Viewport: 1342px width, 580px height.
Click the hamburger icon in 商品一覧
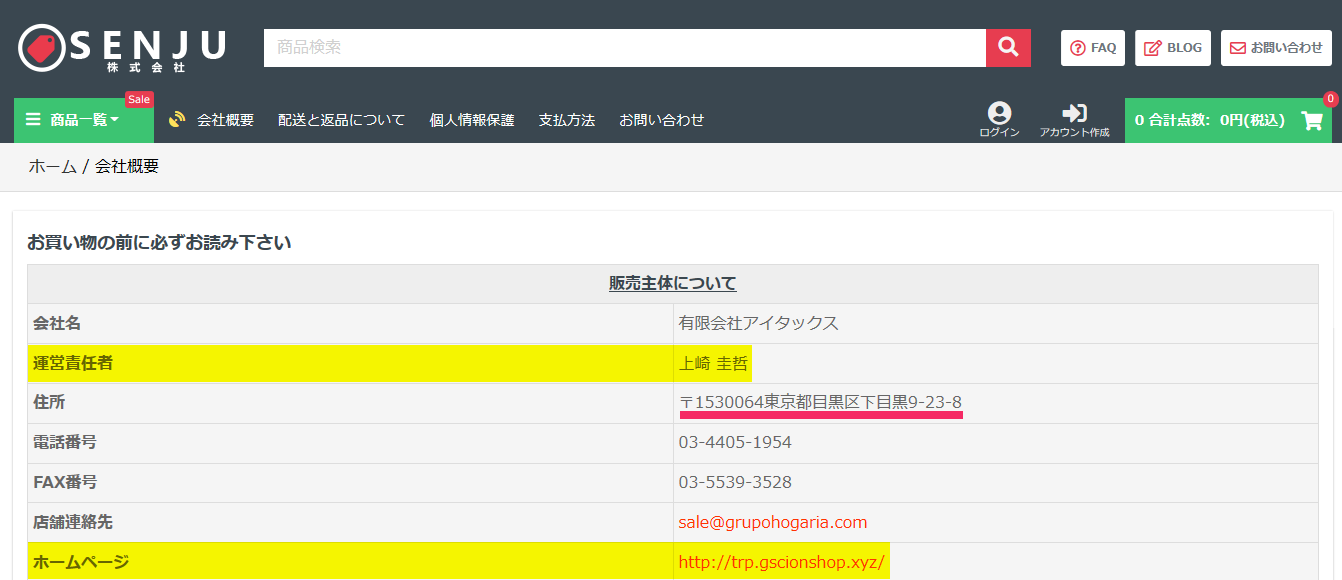click(33, 120)
